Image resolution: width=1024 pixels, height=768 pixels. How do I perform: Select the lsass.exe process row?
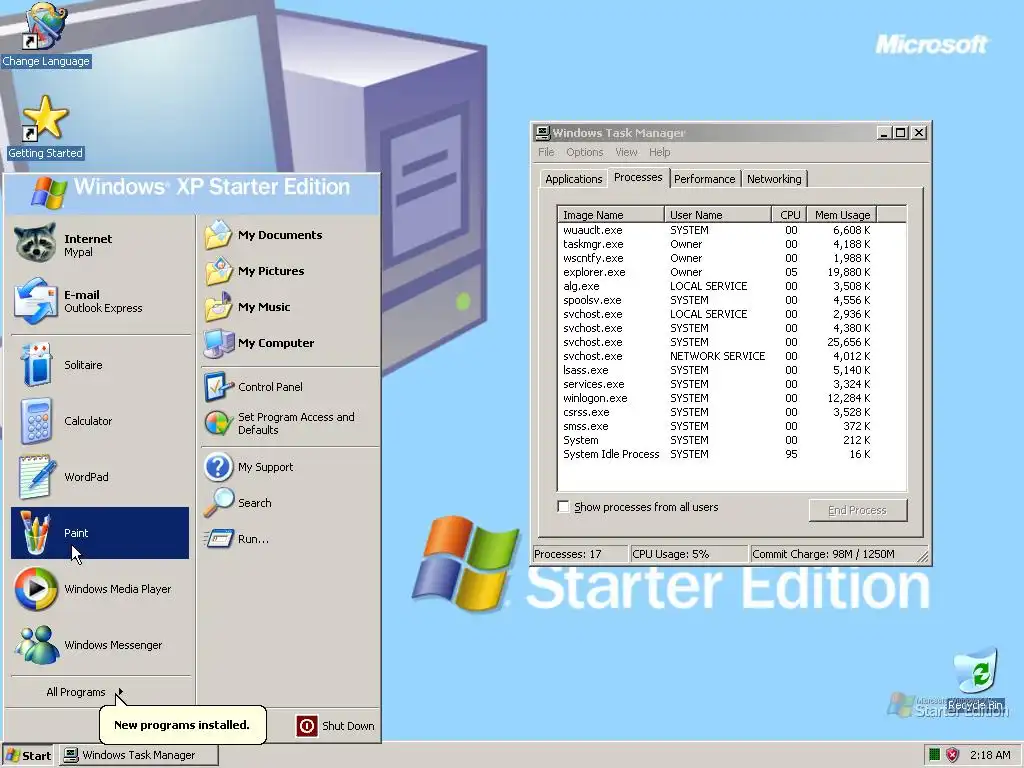716,370
